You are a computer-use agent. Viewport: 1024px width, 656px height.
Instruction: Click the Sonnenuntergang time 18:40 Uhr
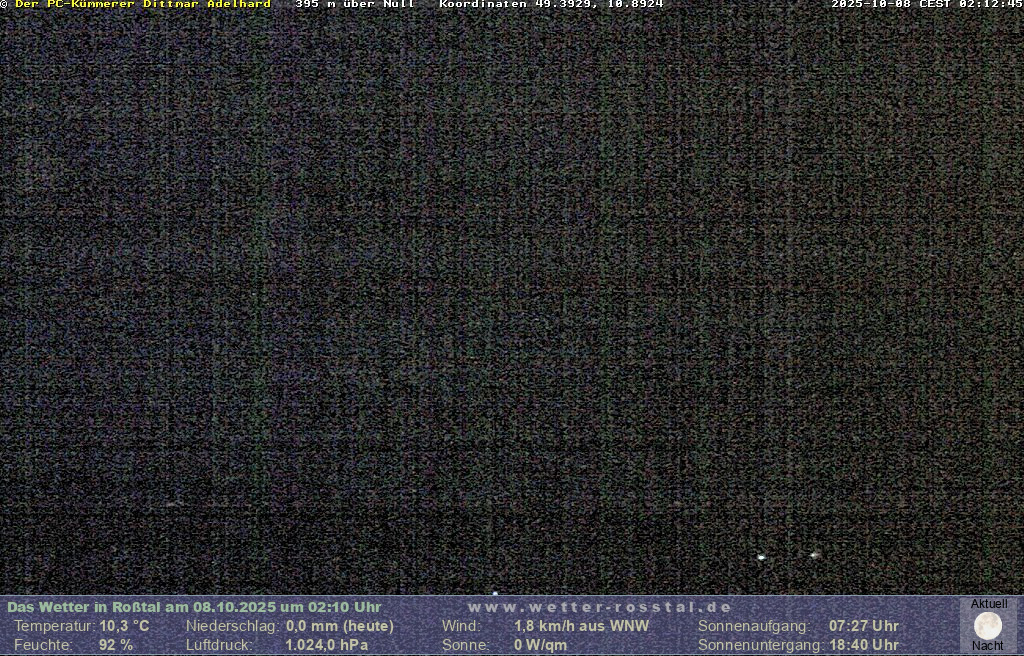pos(863,645)
